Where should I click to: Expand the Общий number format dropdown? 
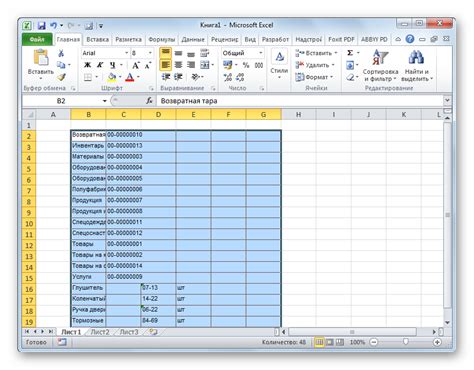pos(261,53)
